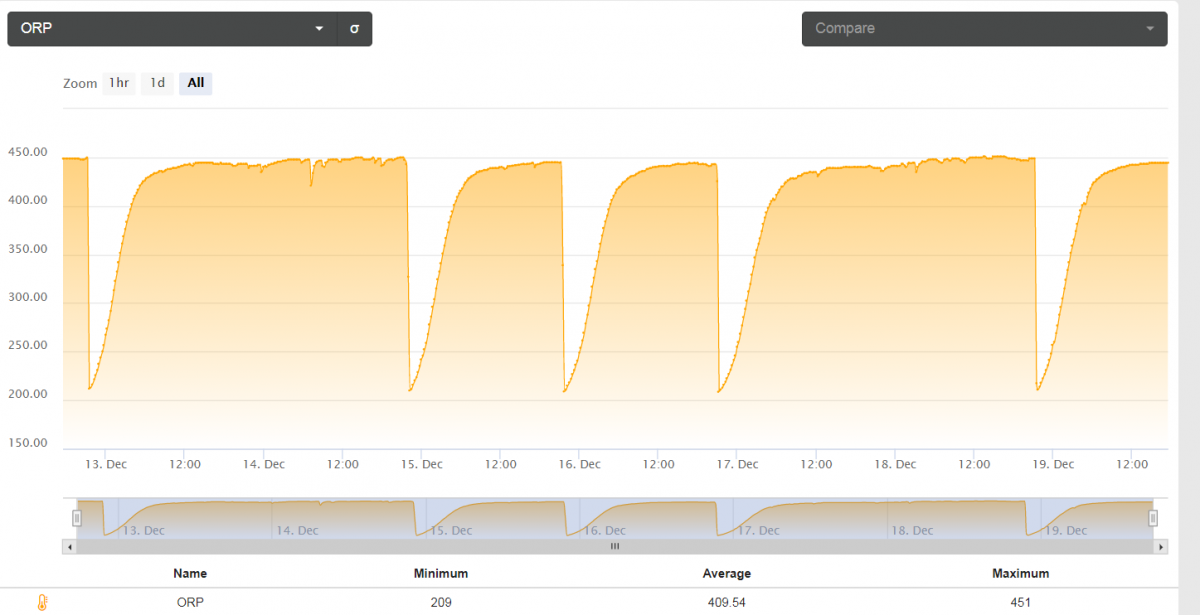Open the ORP parameter selector
The height and width of the screenshot is (615, 1200).
(x=172, y=29)
